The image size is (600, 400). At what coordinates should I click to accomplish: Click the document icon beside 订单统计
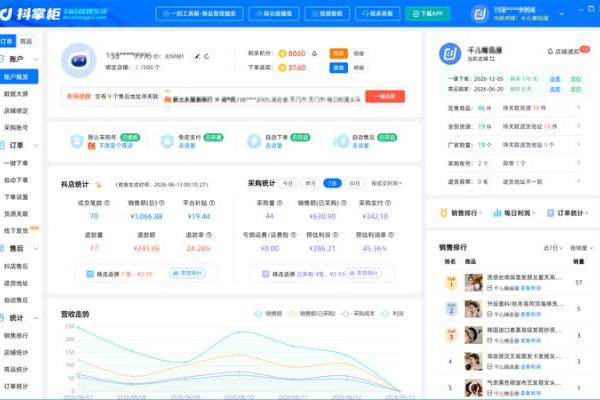[x=551, y=213]
